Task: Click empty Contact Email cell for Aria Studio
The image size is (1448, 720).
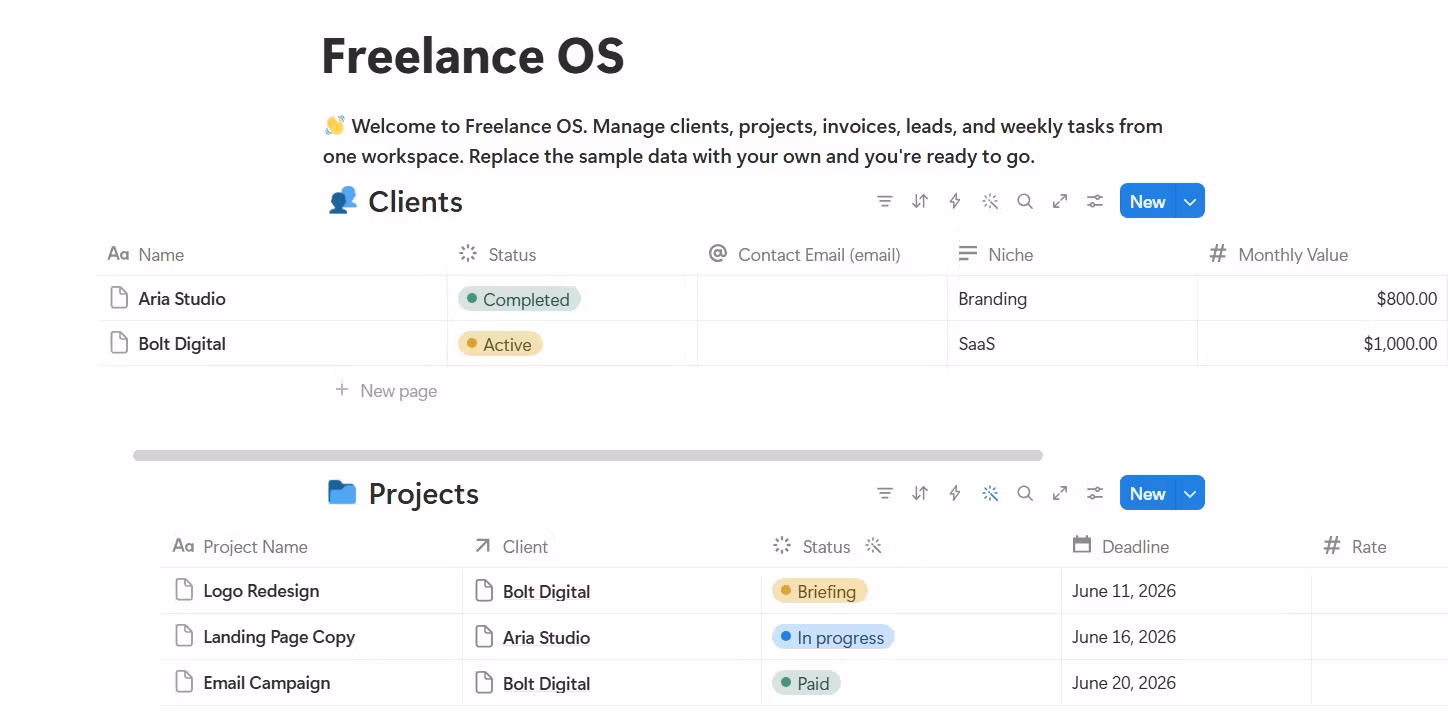Action: coord(822,298)
